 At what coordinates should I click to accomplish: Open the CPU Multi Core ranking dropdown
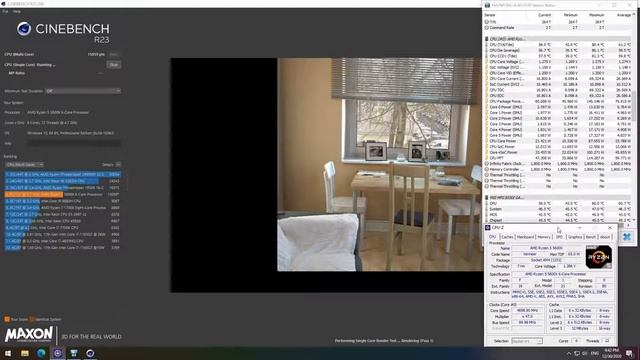(x=24, y=164)
